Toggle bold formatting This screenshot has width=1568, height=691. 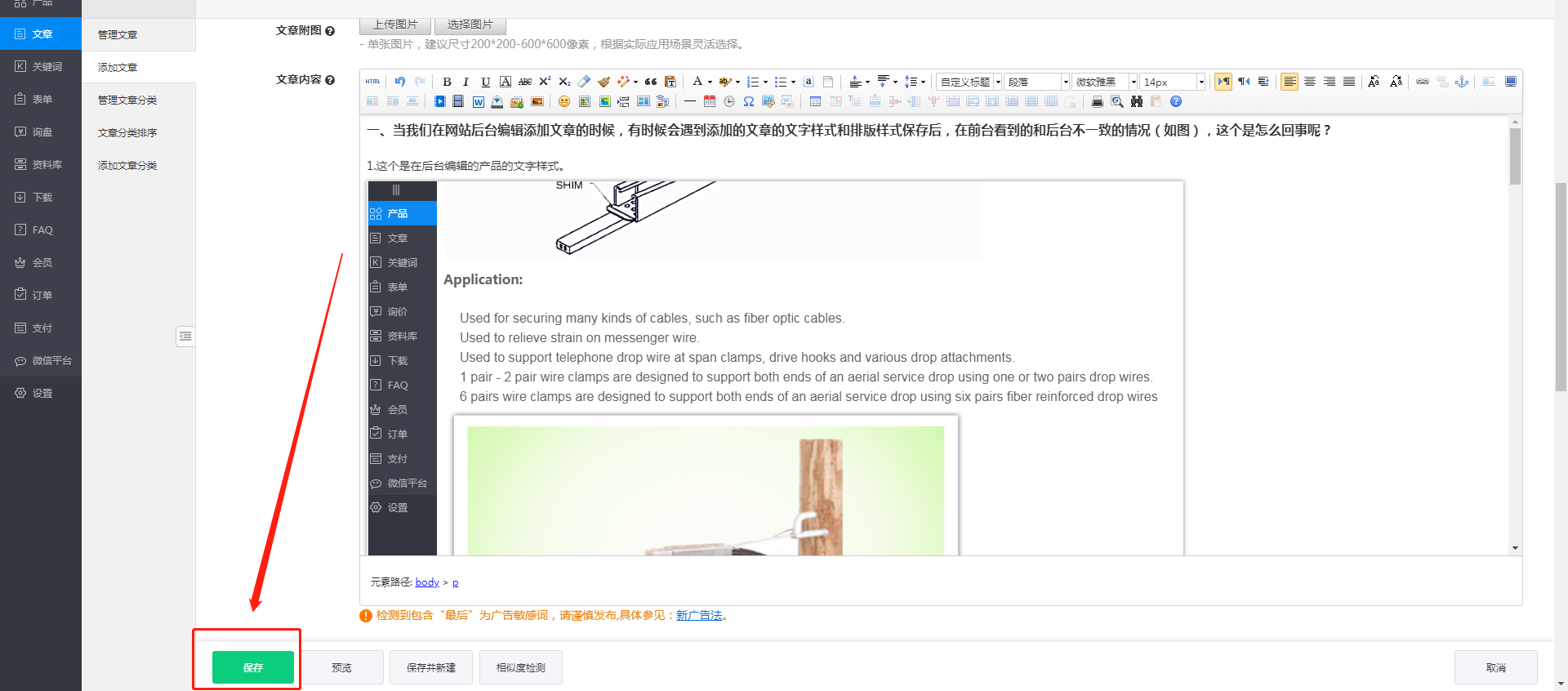point(447,82)
